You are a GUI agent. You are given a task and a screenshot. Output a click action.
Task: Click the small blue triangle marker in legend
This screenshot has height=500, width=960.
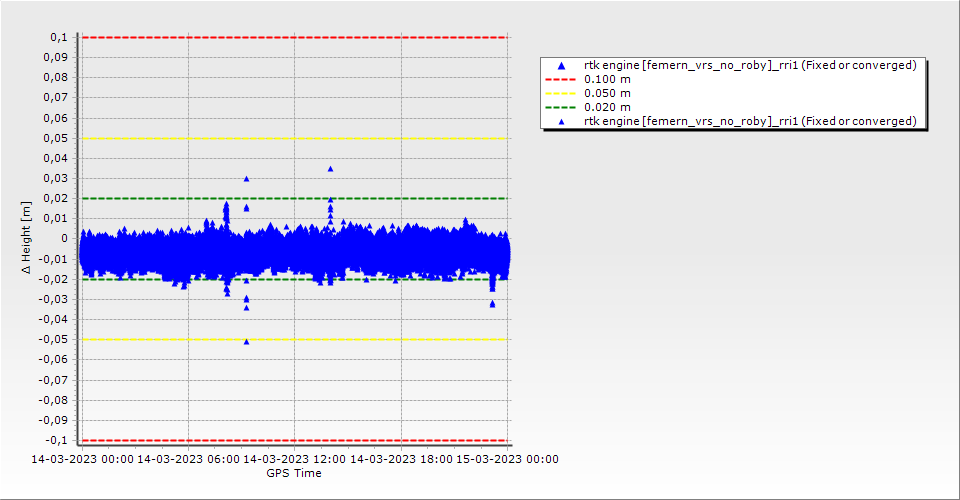point(561,121)
